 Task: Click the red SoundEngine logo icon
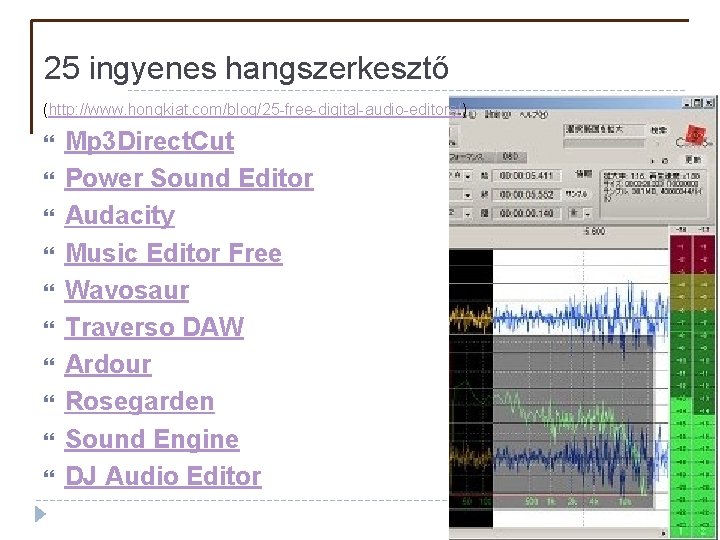click(694, 135)
